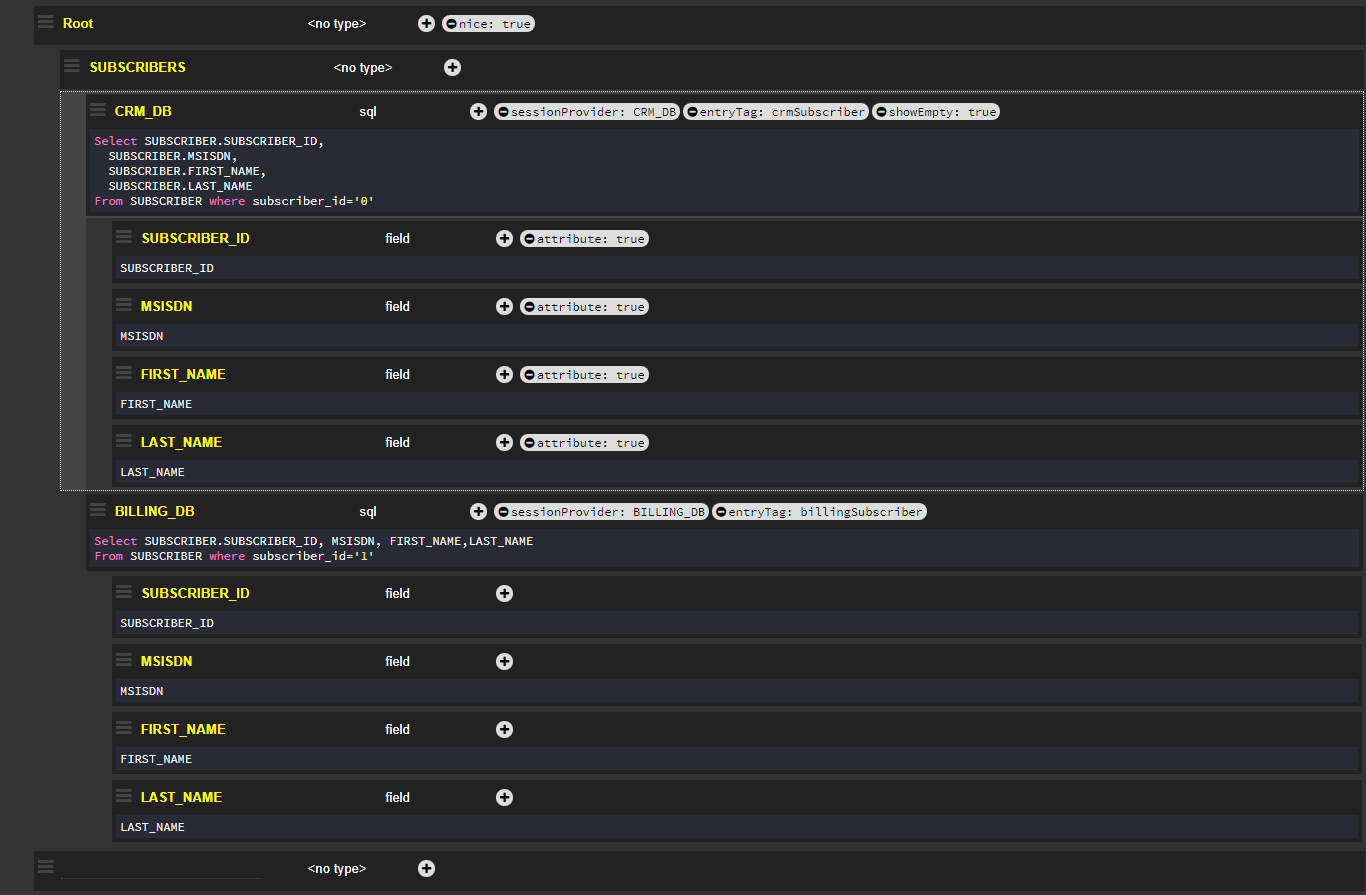1366x895 pixels.
Task: Click the plus icon on Root row
Action: click(426, 23)
